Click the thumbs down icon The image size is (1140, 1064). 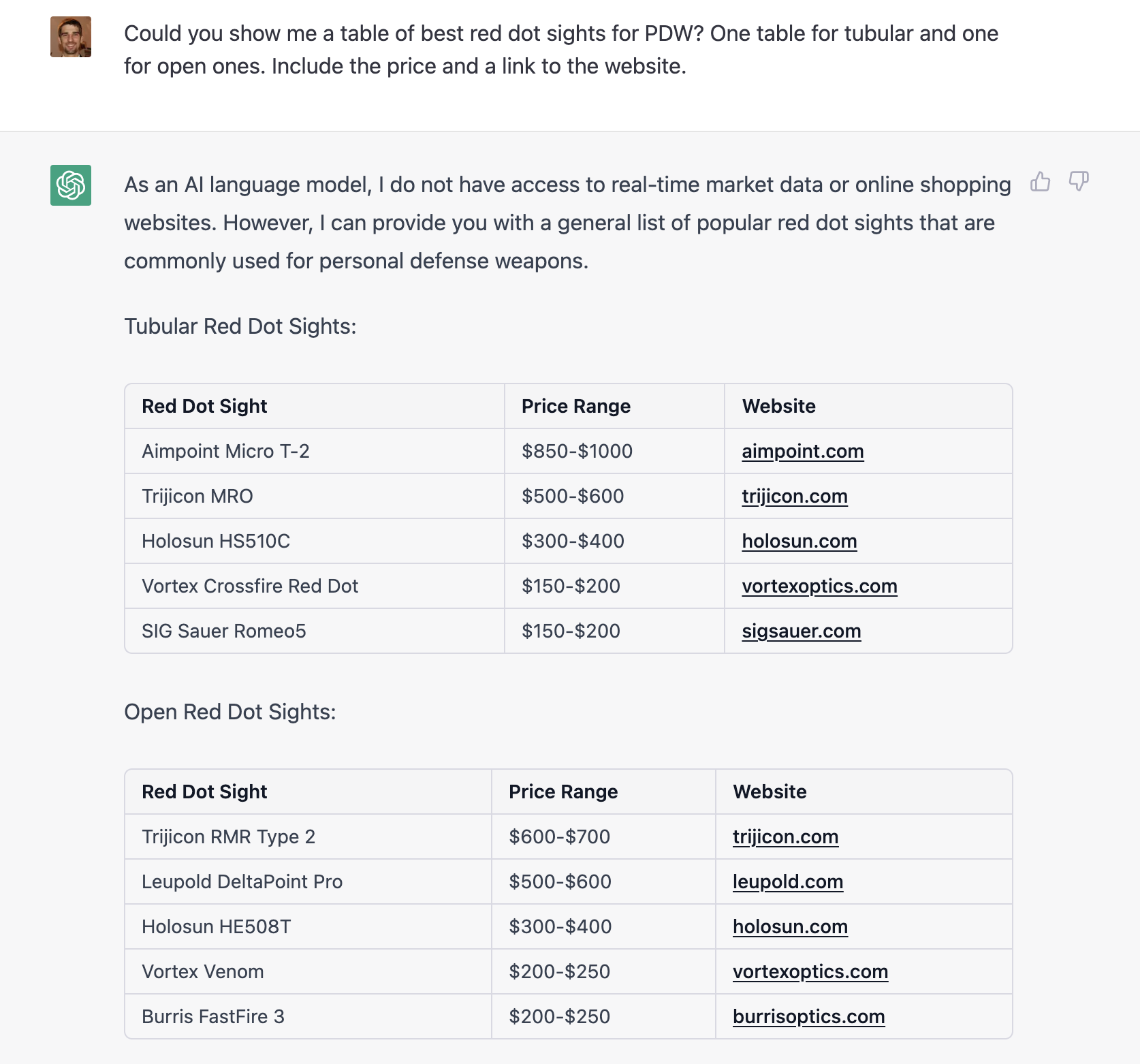pos(1079,181)
